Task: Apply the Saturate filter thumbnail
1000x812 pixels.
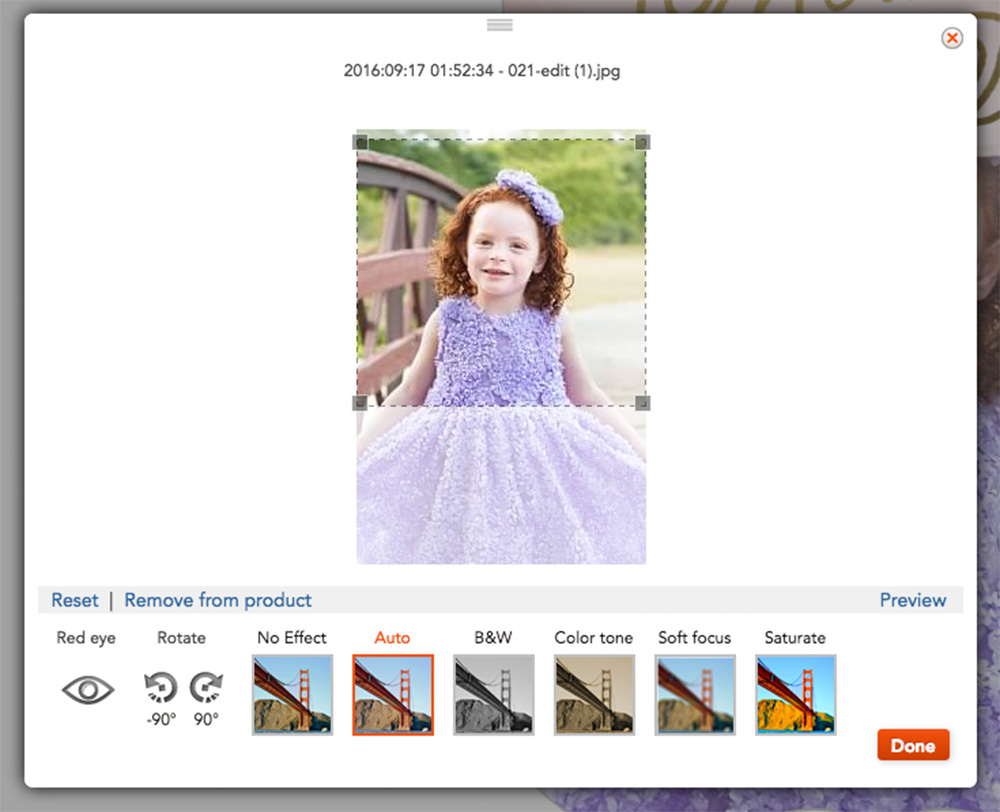Action: [796, 695]
